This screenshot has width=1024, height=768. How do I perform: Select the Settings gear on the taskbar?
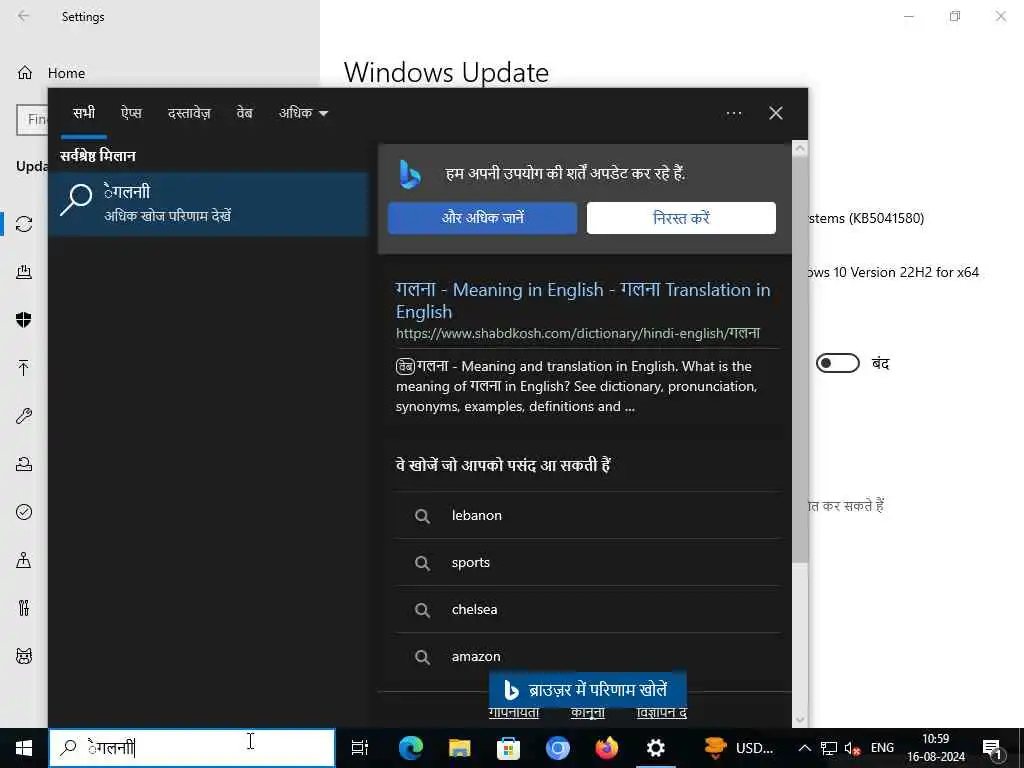point(656,748)
